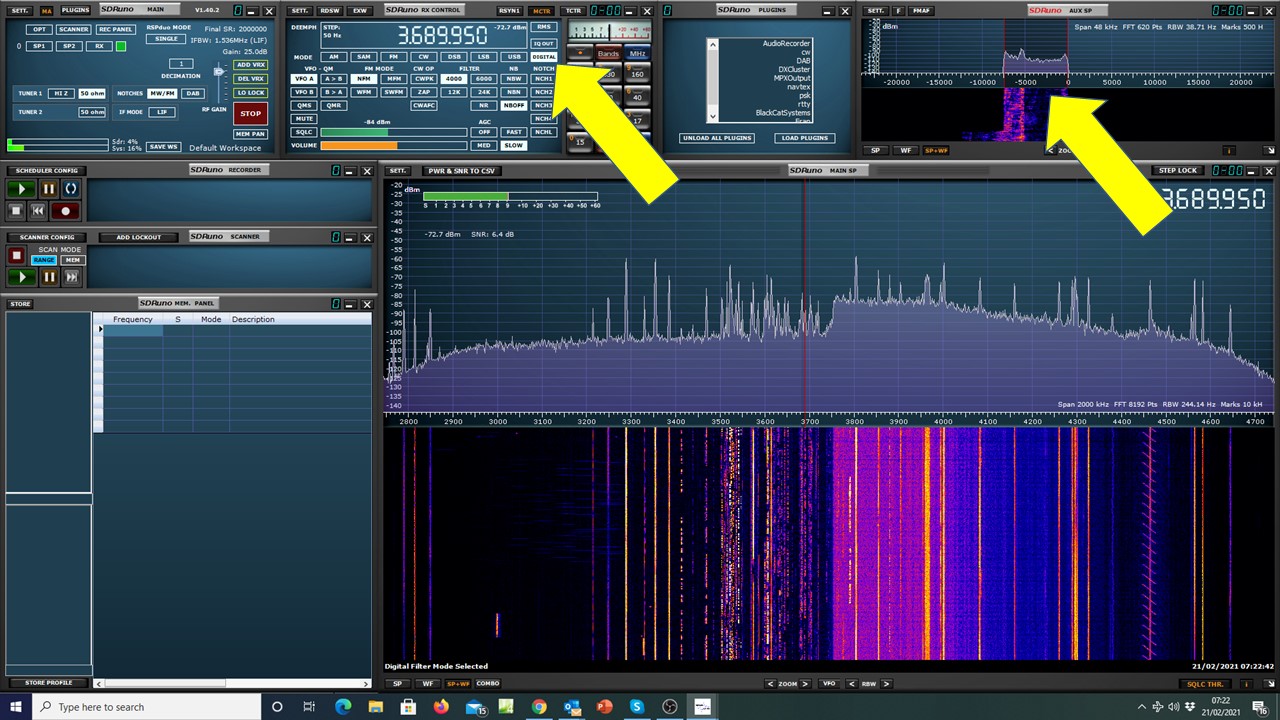Adjust the RF GAIN slider
This screenshot has height=720, width=1280.
[x=218, y=72]
